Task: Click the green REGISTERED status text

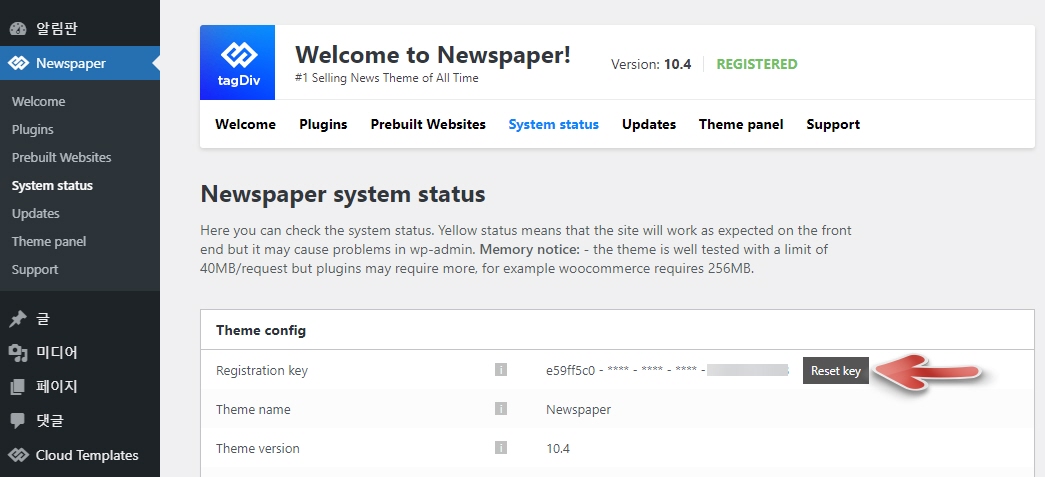Action: pos(756,64)
